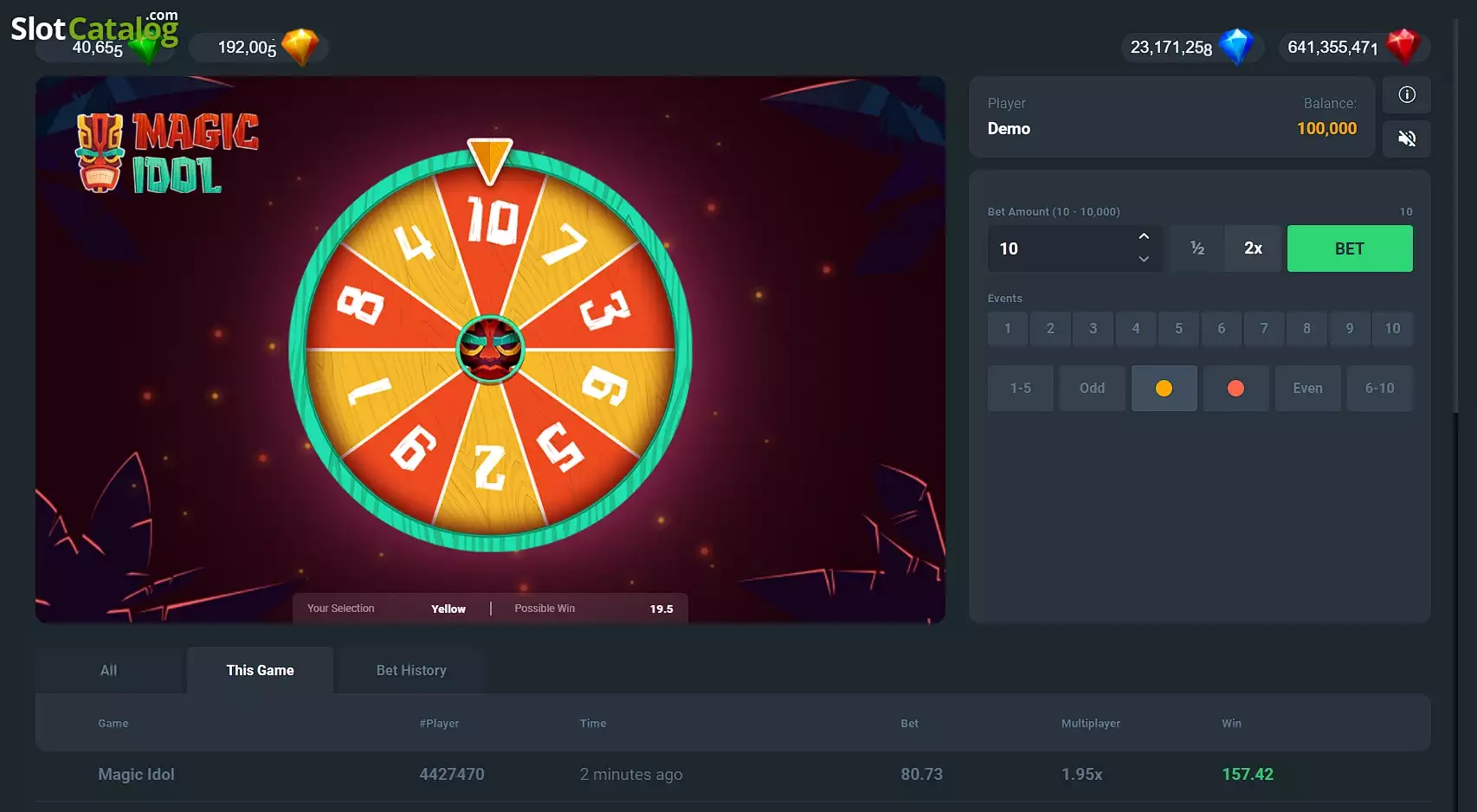Viewport: 1477px width, 812px height.
Task: Select event number 1
Action: click(1008, 329)
